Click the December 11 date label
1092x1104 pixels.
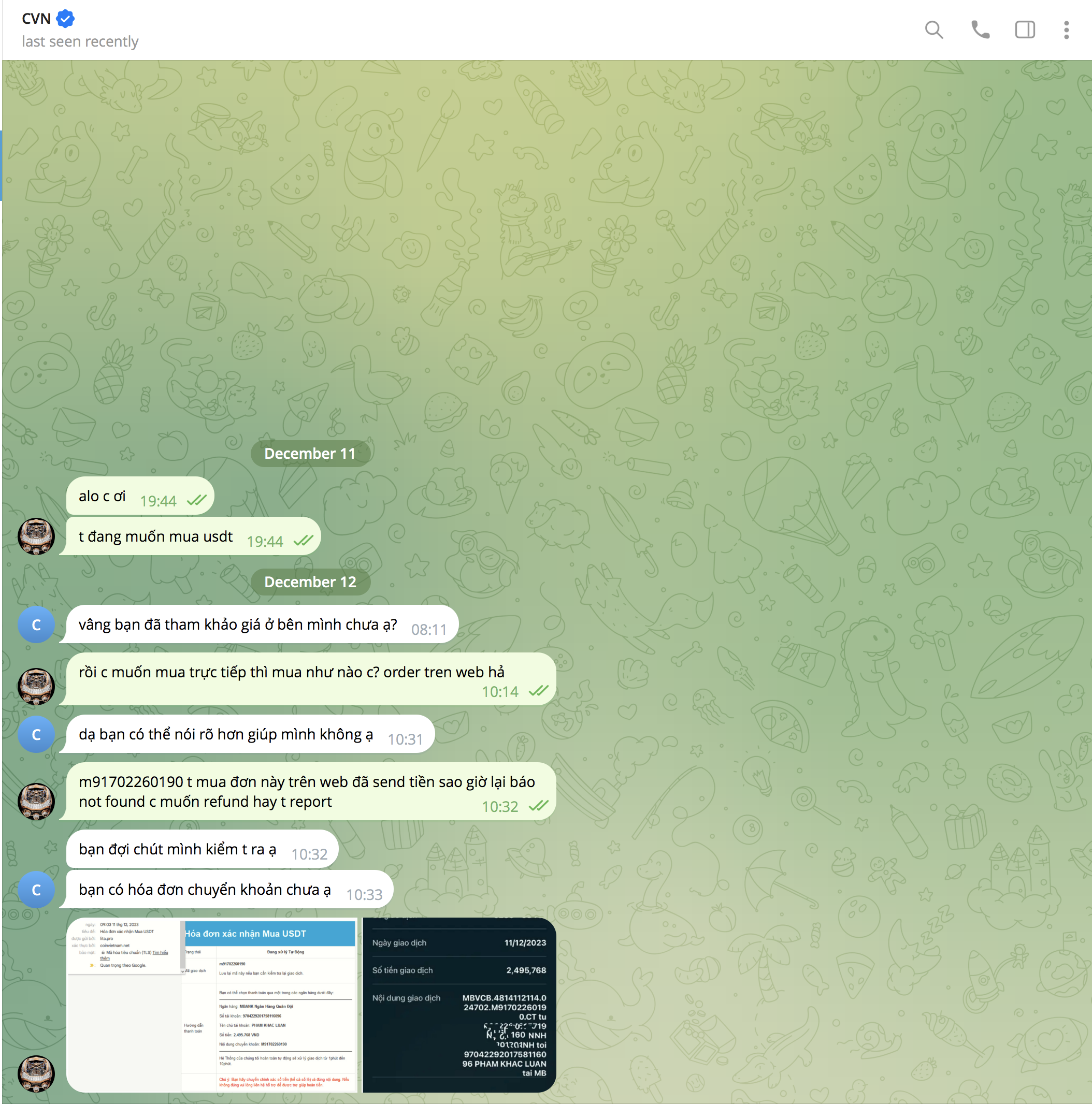pos(310,454)
